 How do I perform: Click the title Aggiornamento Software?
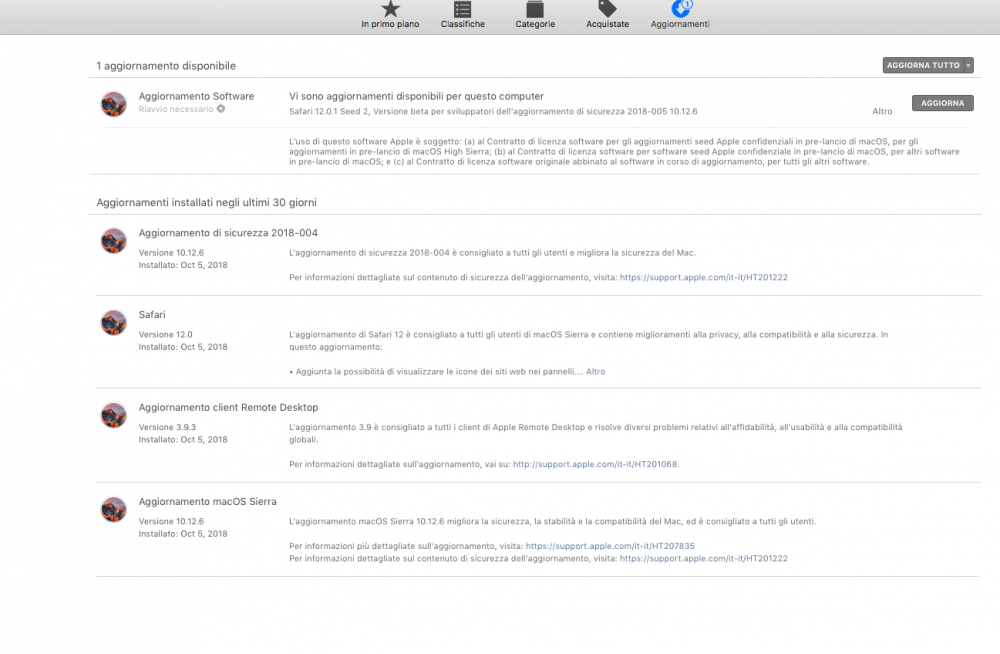coord(196,96)
